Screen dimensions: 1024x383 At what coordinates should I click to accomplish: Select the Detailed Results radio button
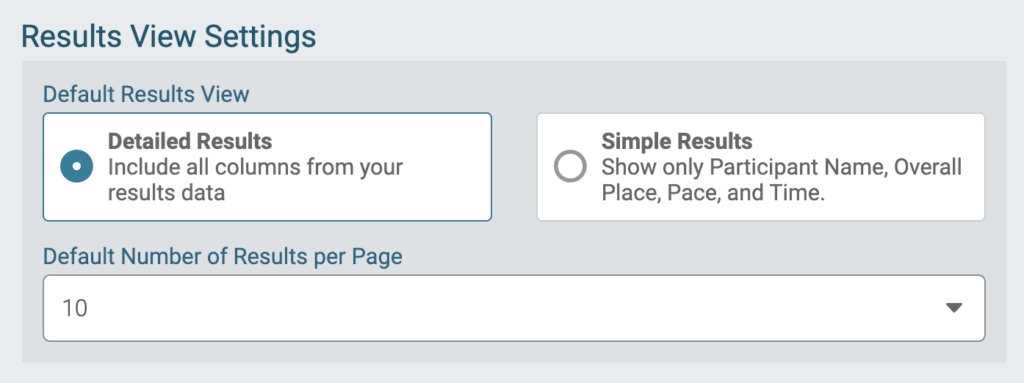pyautogui.click(x=76, y=167)
